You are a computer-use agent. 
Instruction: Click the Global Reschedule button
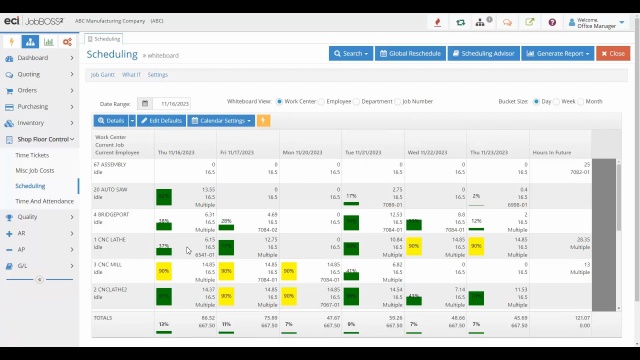pos(410,53)
